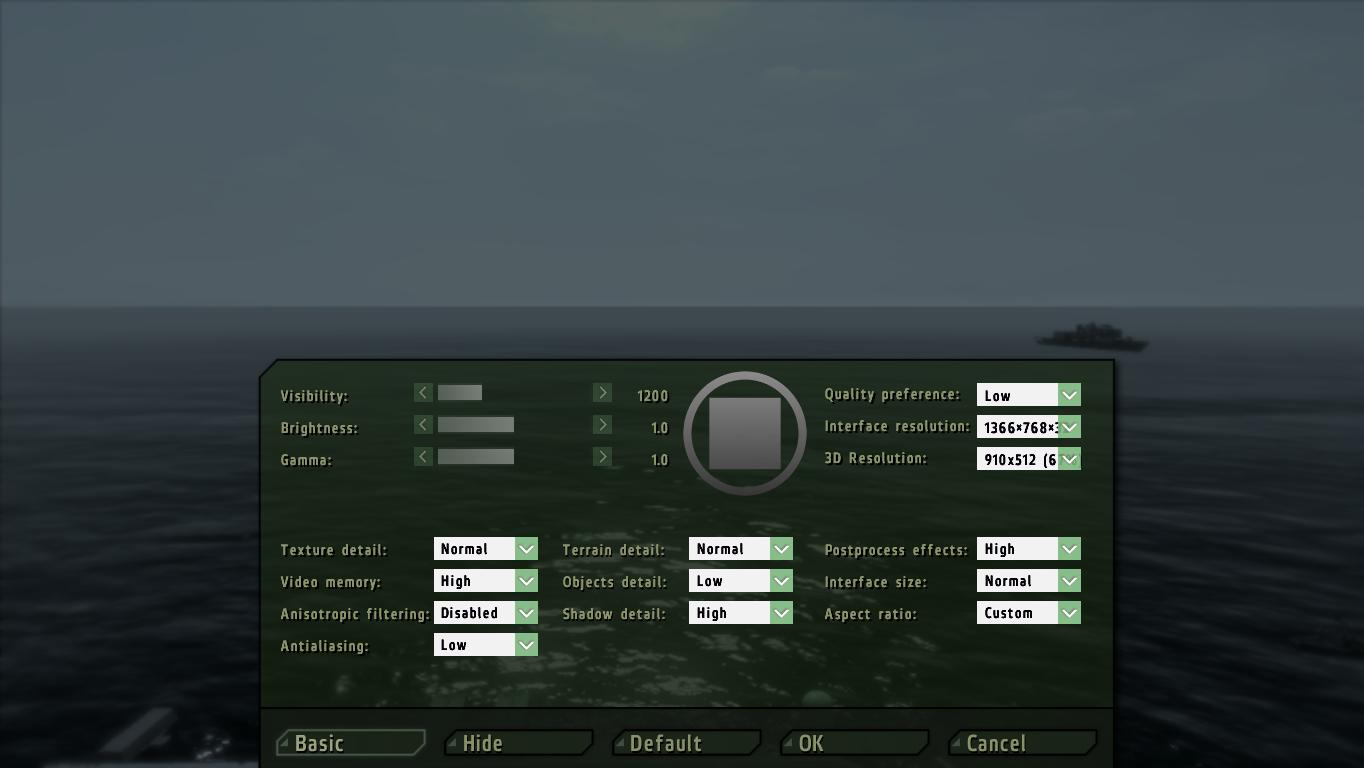Click the Shadow detail label

pos(613,614)
